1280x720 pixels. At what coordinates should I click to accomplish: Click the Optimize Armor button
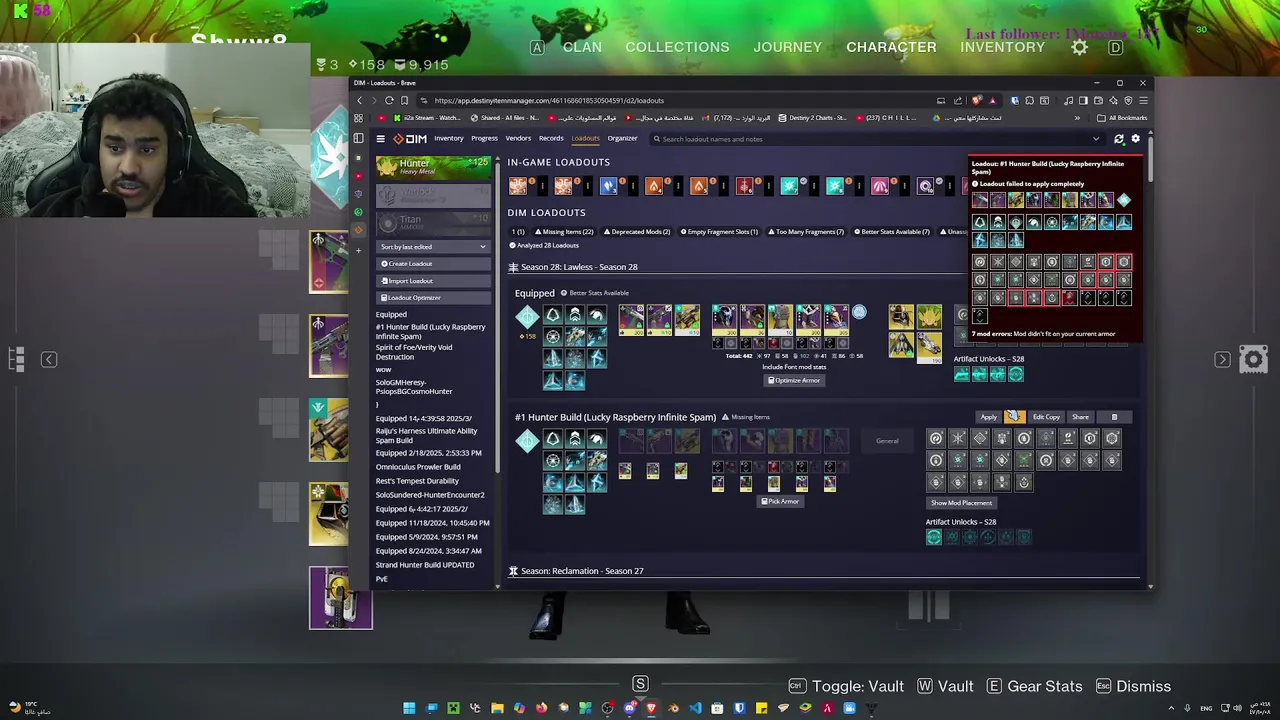(x=793, y=381)
